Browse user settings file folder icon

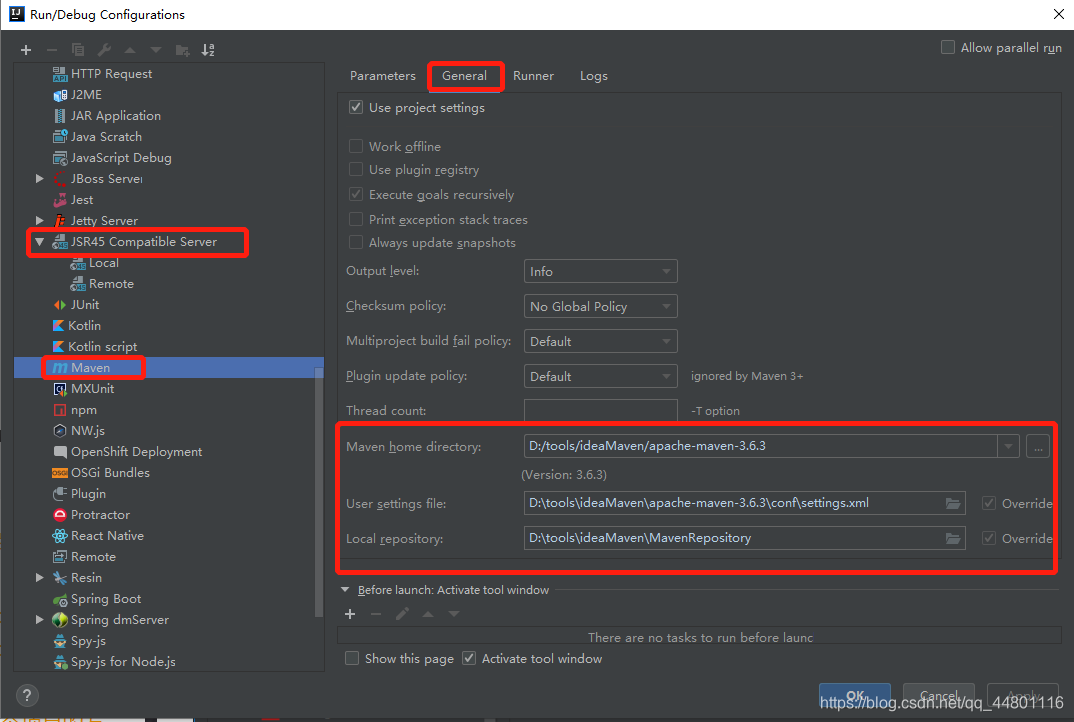tap(953, 503)
